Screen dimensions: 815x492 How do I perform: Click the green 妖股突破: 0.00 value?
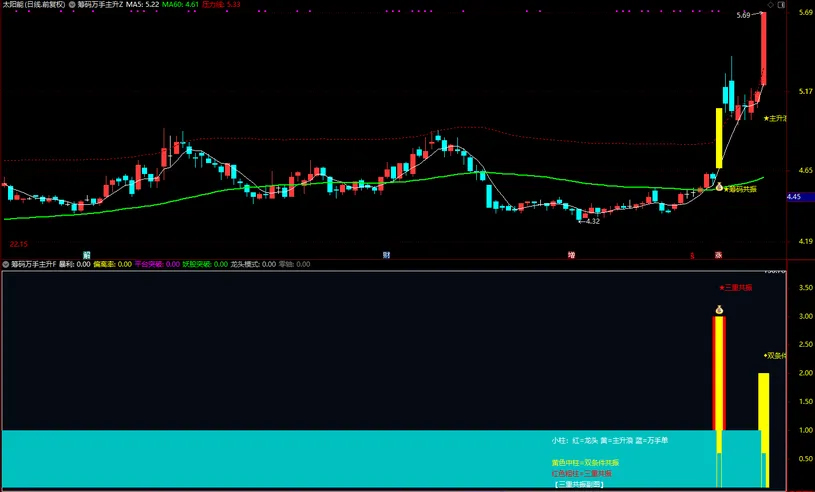click(x=205, y=264)
